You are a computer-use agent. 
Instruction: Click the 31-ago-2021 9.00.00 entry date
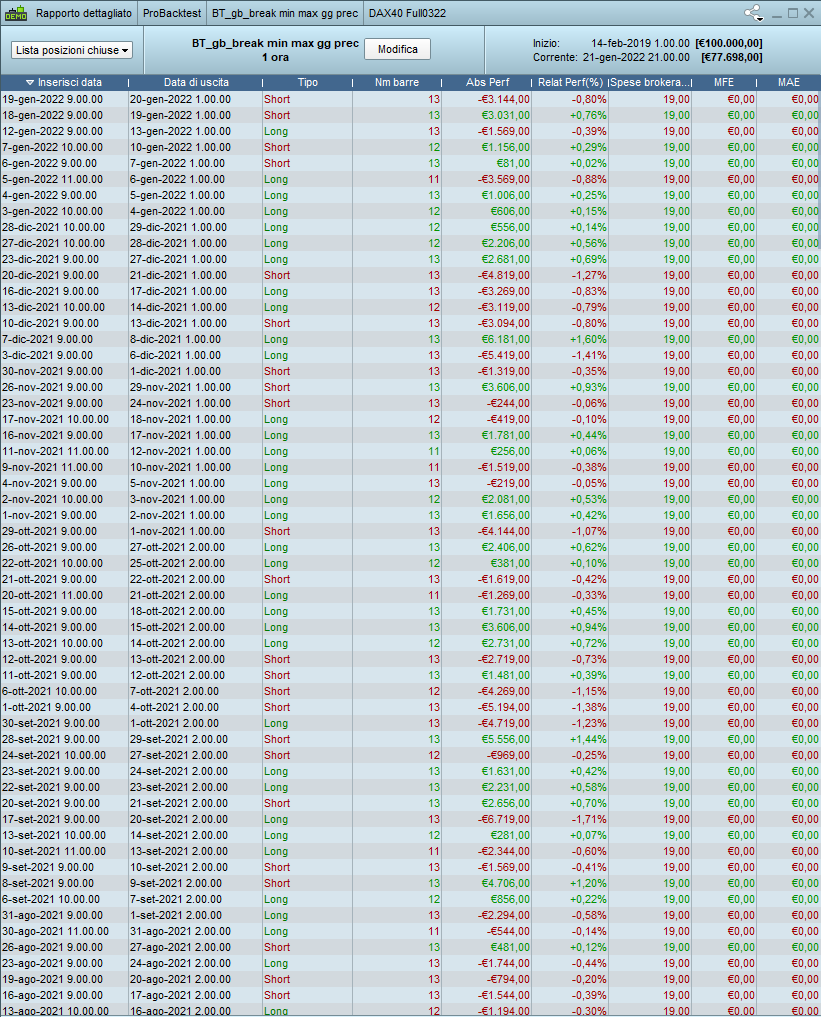point(51,915)
